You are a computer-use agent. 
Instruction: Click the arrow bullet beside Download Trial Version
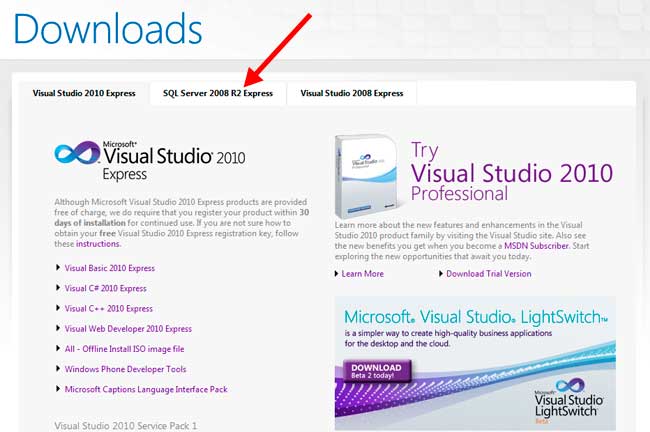click(441, 274)
